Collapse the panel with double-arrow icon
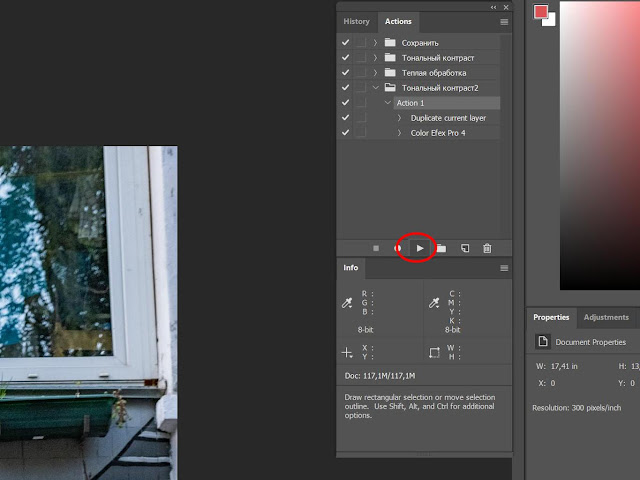This screenshot has width=640, height=480. tap(493, 7)
